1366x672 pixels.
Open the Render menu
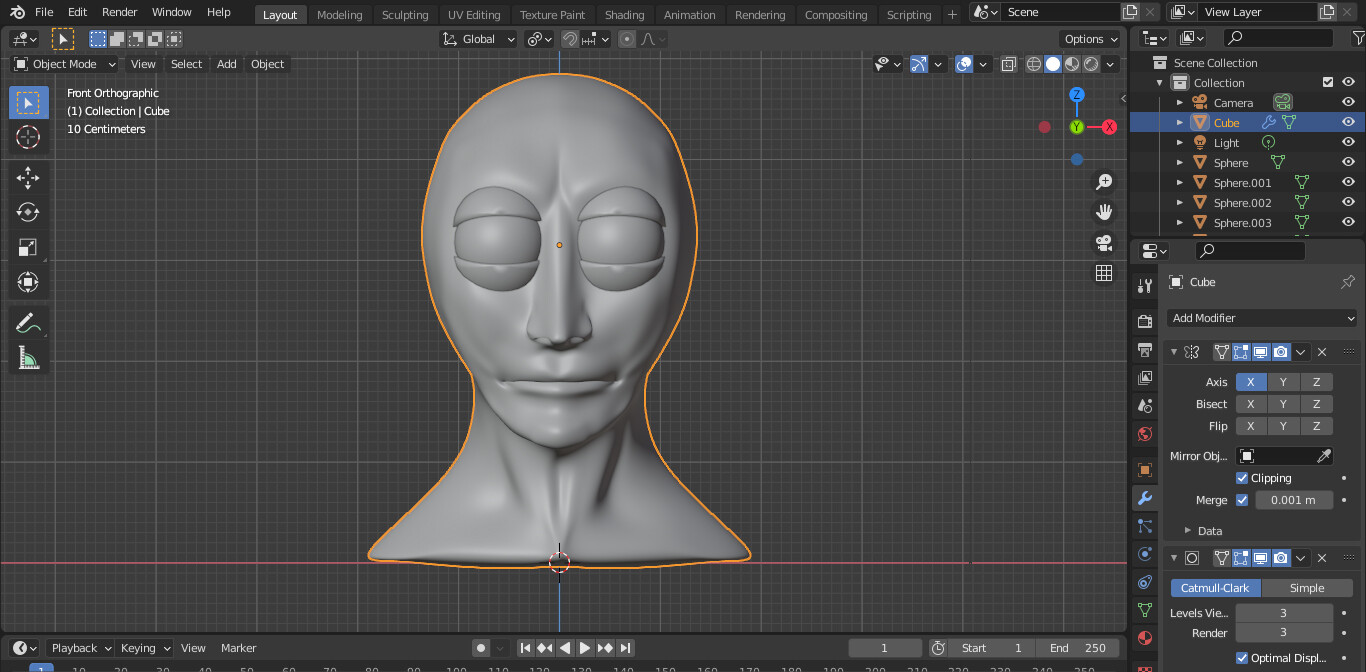click(x=119, y=12)
